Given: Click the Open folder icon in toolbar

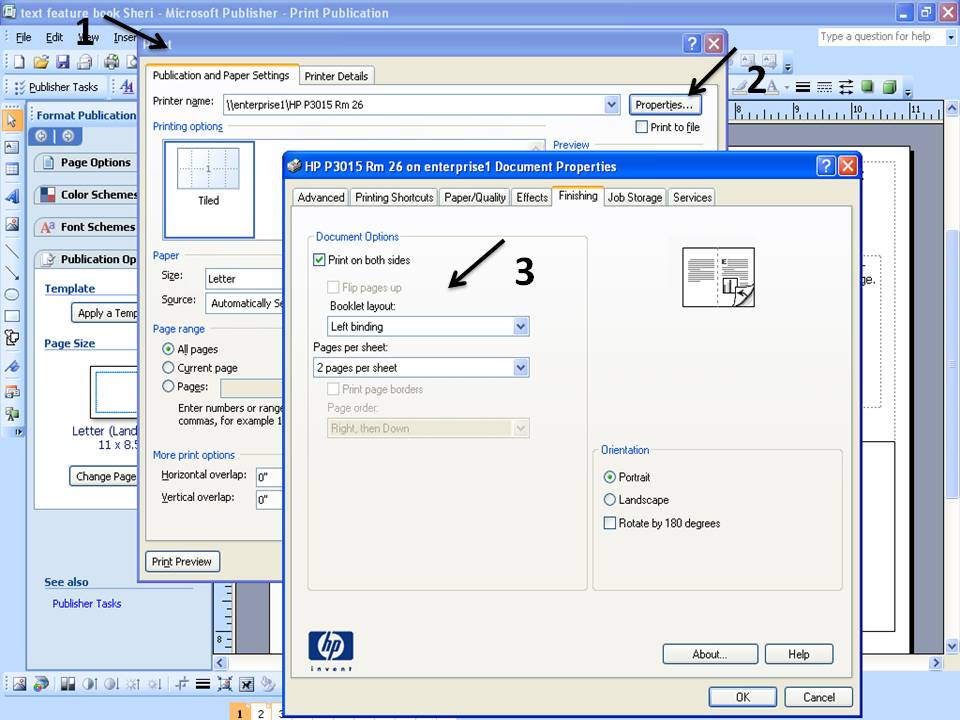Looking at the screenshot, I should pyautogui.click(x=40, y=62).
